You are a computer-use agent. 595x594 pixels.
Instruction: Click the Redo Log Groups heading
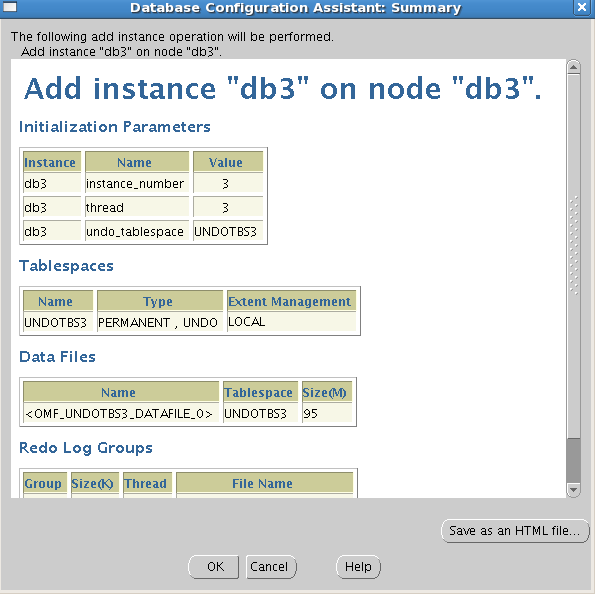pos(86,448)
